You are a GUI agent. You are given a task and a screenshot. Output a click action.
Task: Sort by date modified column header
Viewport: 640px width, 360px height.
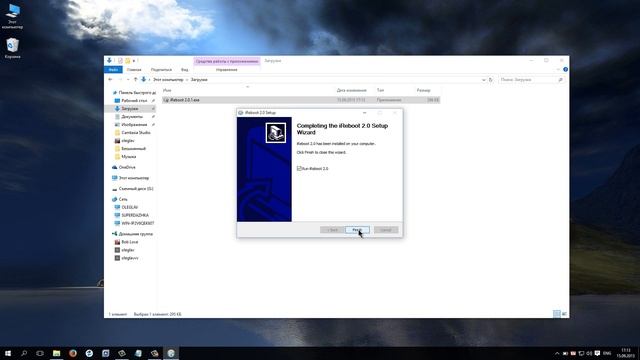click(351, 90)
